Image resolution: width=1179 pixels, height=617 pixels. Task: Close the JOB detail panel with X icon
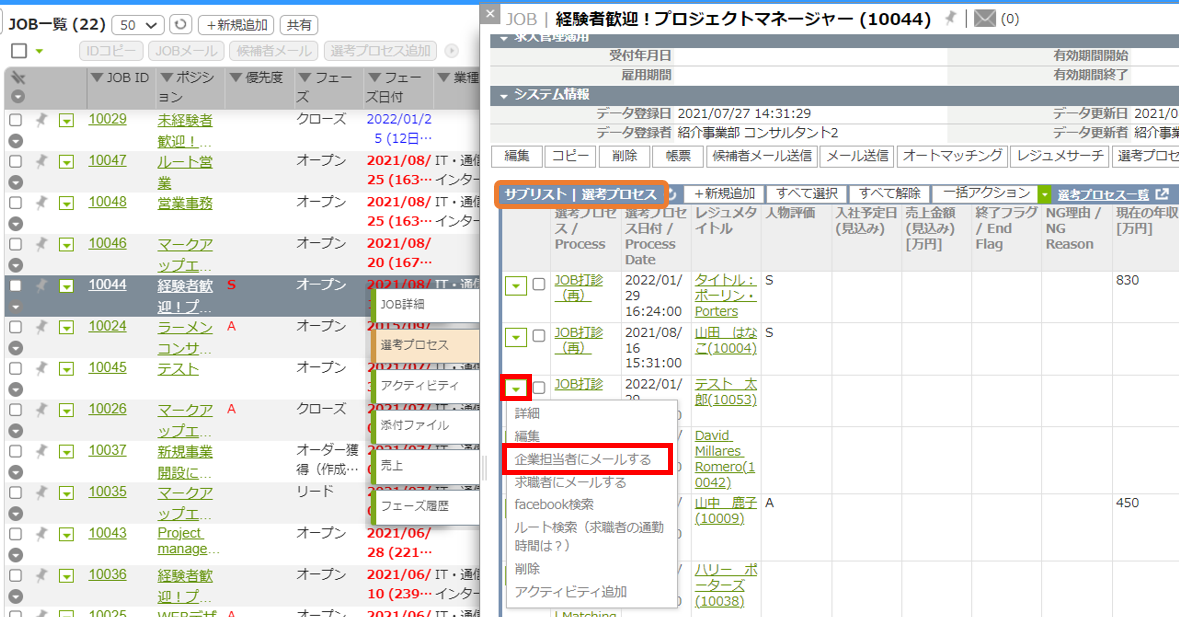coord(489,12)
